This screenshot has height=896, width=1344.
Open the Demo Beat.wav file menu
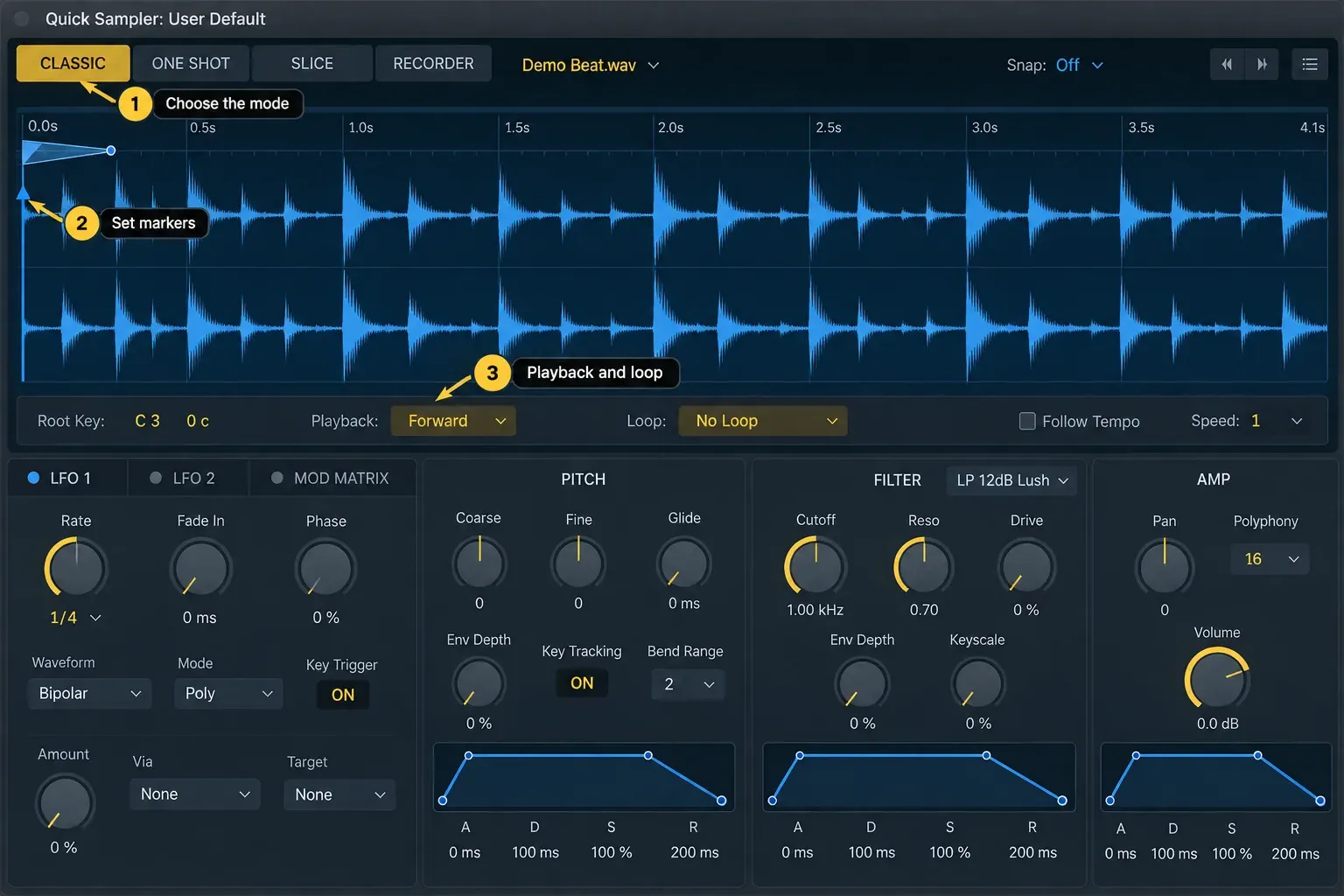pos(591,65)
